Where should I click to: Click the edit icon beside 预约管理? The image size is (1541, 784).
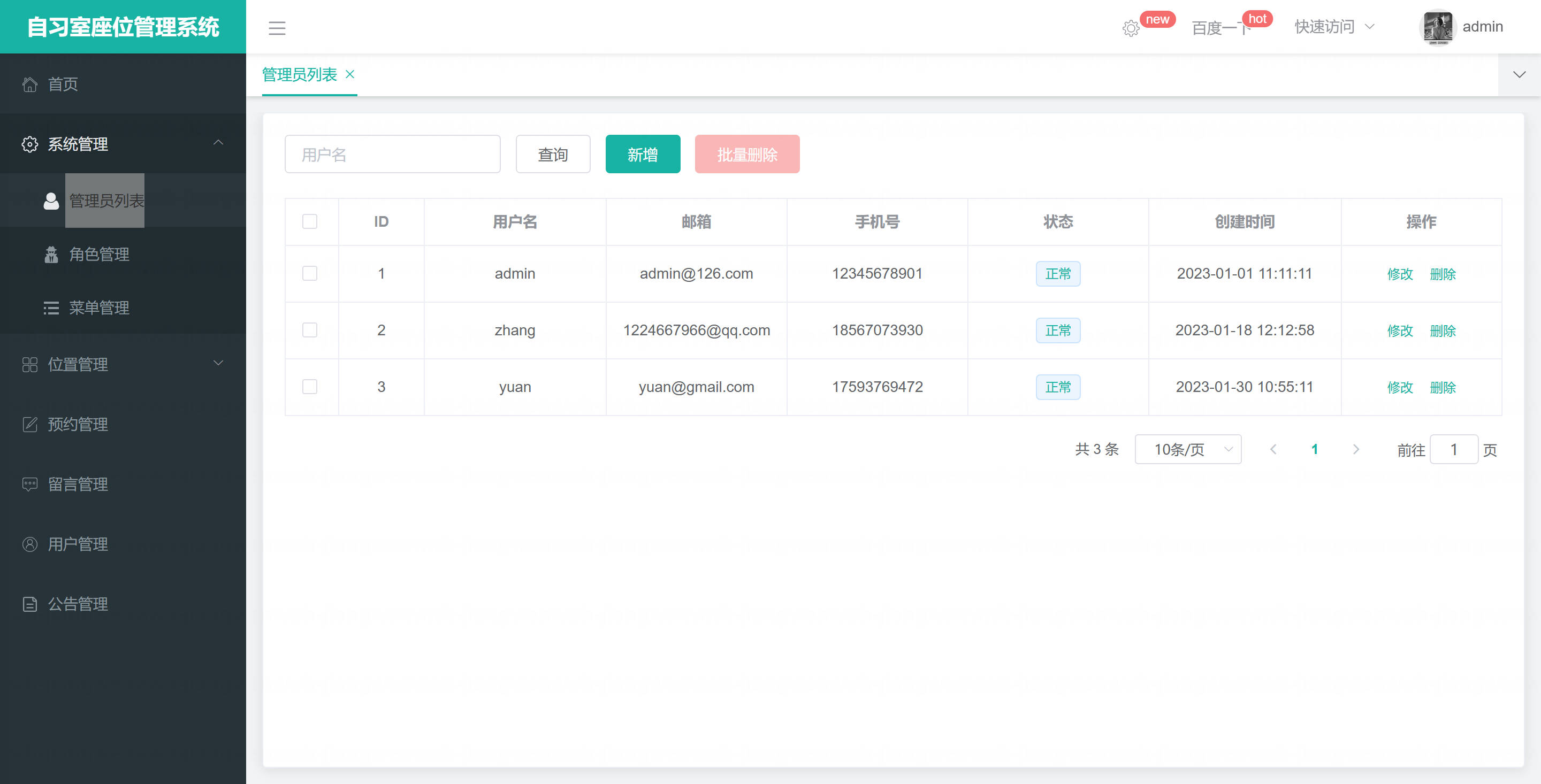(30, 424)
